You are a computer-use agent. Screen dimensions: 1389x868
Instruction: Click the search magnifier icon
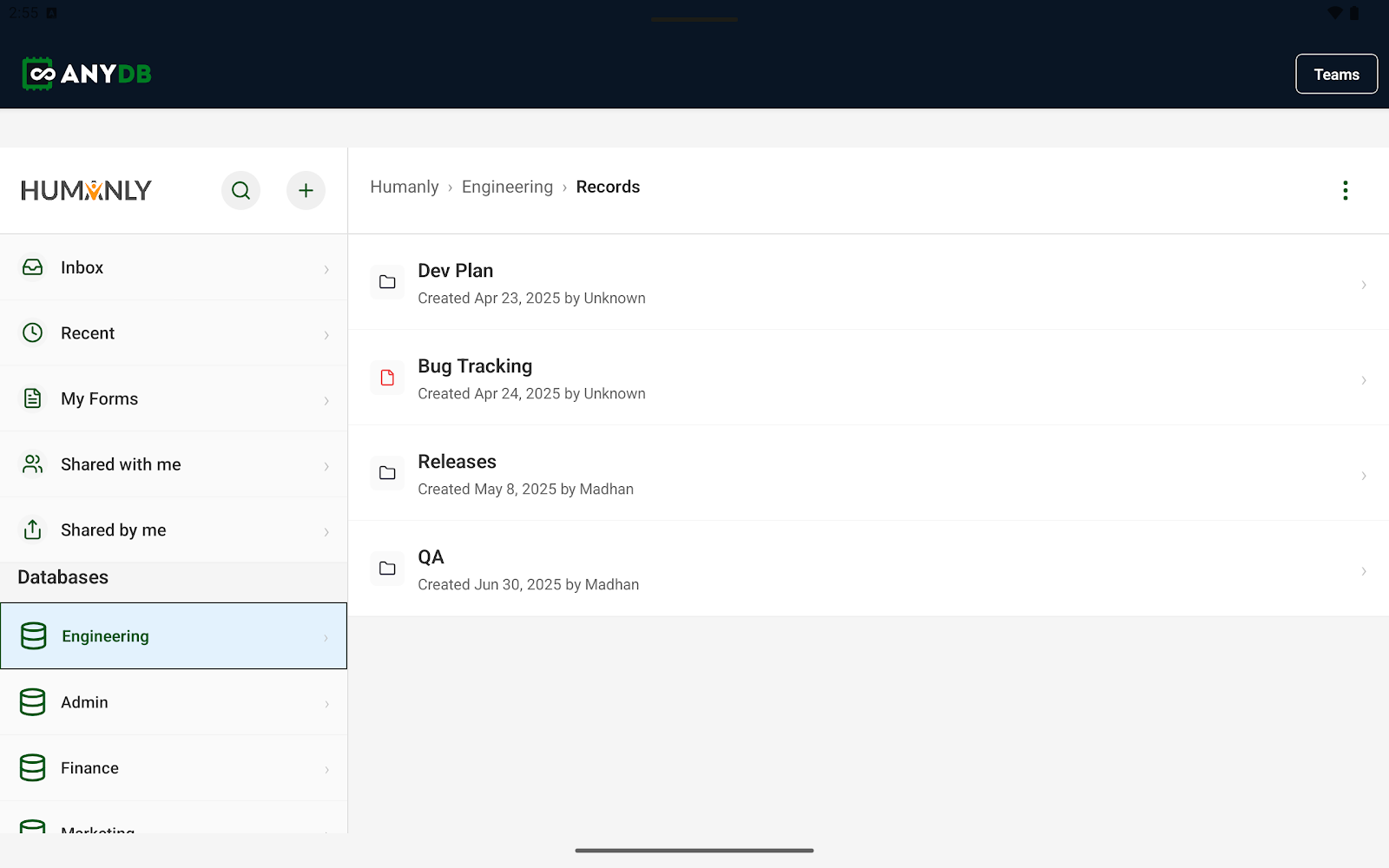(x=240, y=190)
